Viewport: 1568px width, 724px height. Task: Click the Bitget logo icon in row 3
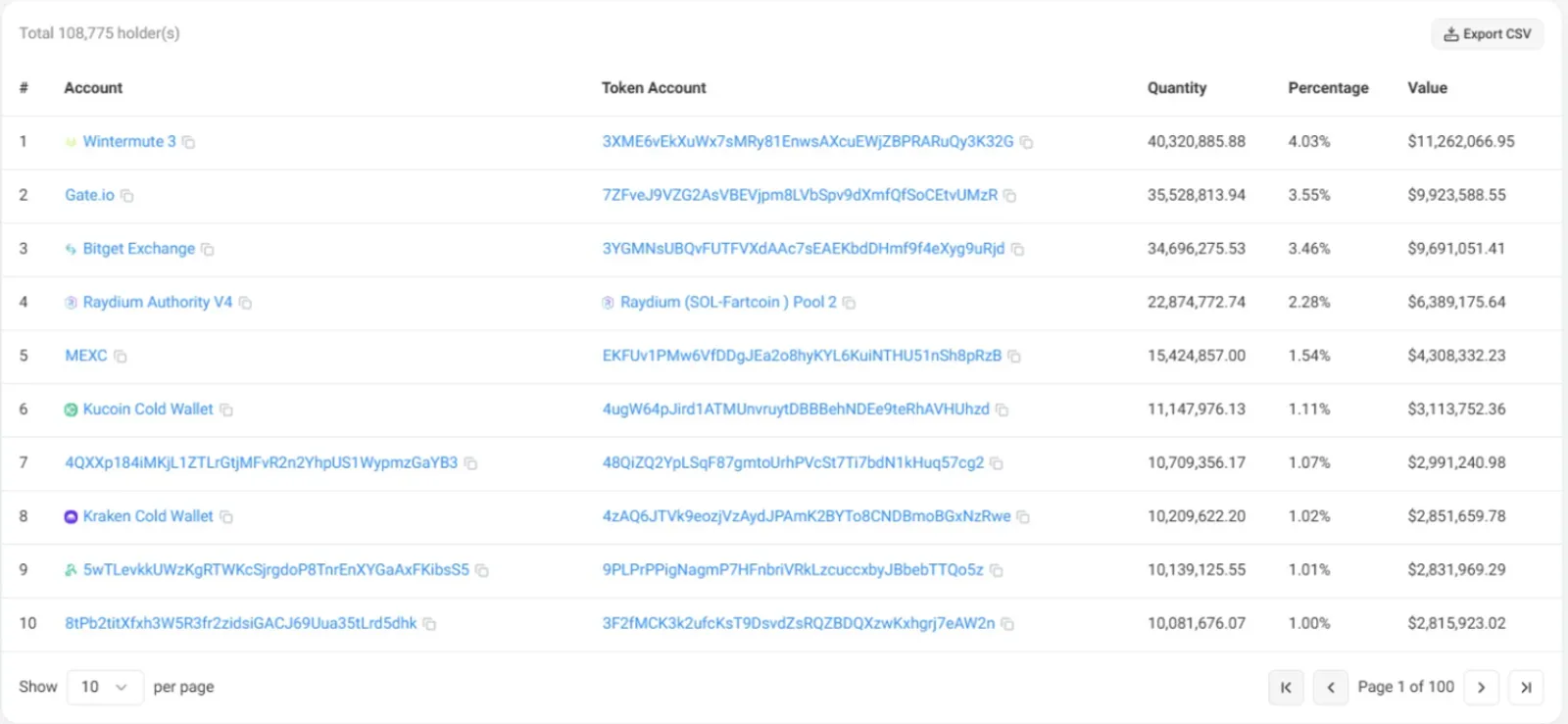[71, 249]
